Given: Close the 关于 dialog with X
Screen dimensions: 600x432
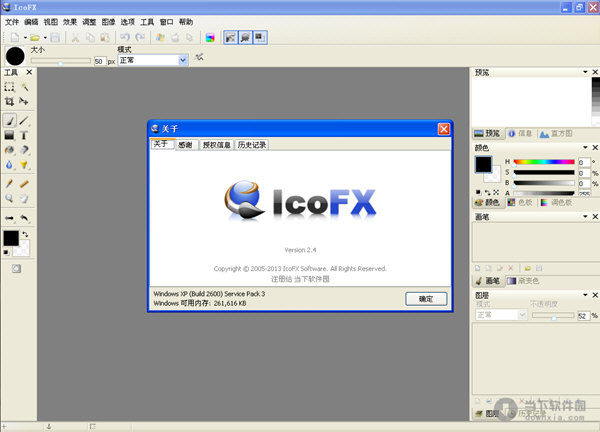Looking at the screenshot, I should coord(443,129).
